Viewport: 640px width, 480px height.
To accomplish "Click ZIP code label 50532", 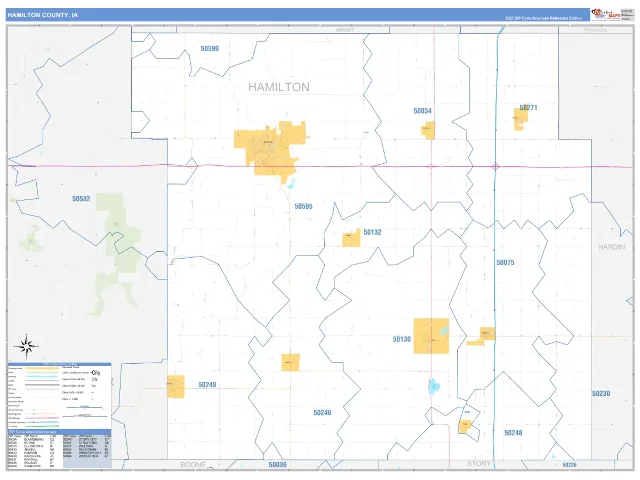I will pyautogui.click(x=81, y=199).
